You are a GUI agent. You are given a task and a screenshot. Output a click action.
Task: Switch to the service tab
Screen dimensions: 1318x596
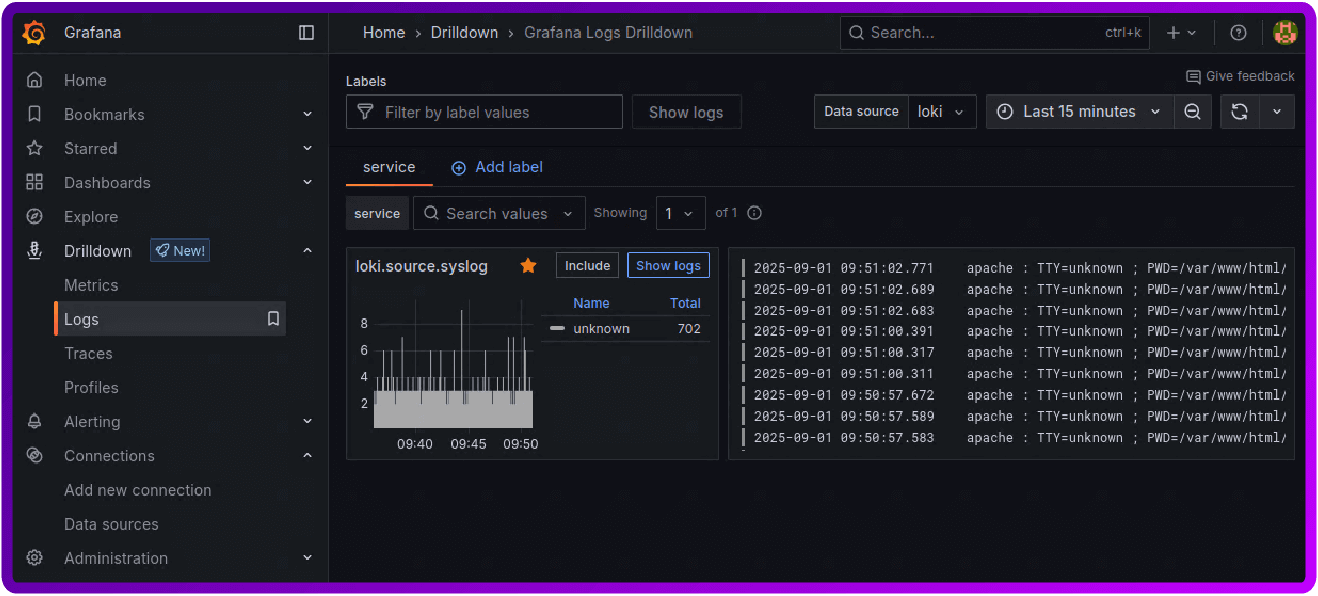[388, 167]
